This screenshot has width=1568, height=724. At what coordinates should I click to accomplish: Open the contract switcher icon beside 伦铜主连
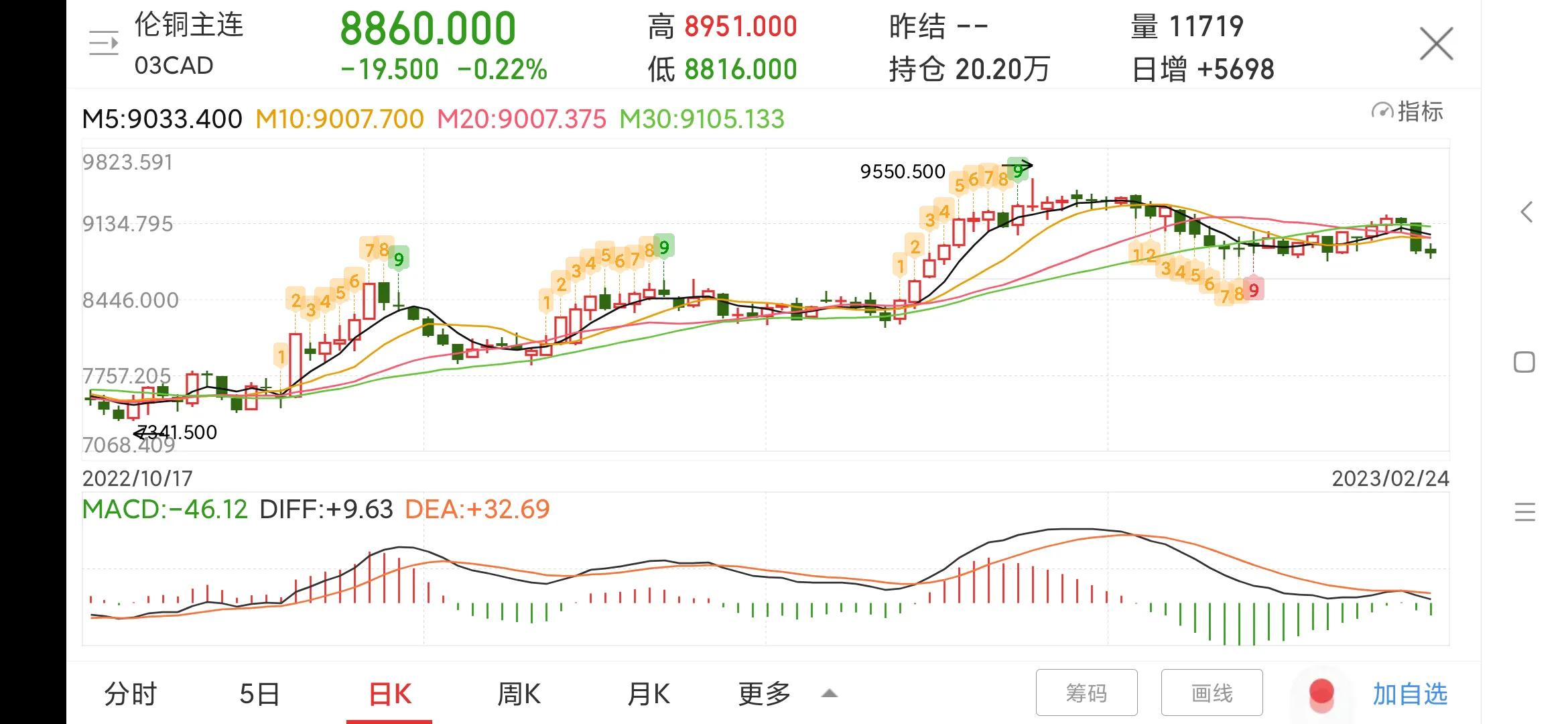pyautogui.click(x=104, y=42)
